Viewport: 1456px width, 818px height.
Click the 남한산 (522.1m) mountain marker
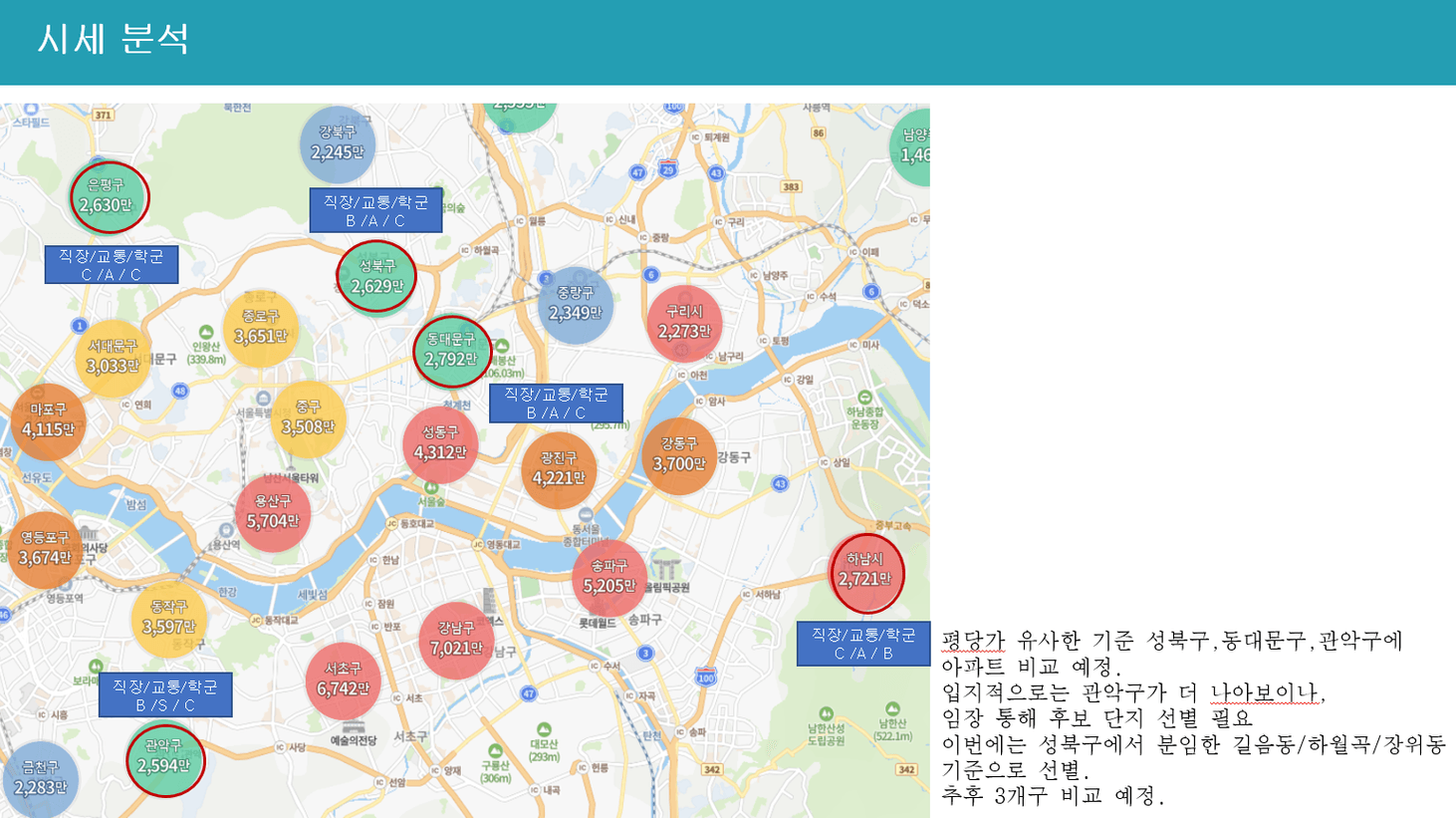click(892, 723)
